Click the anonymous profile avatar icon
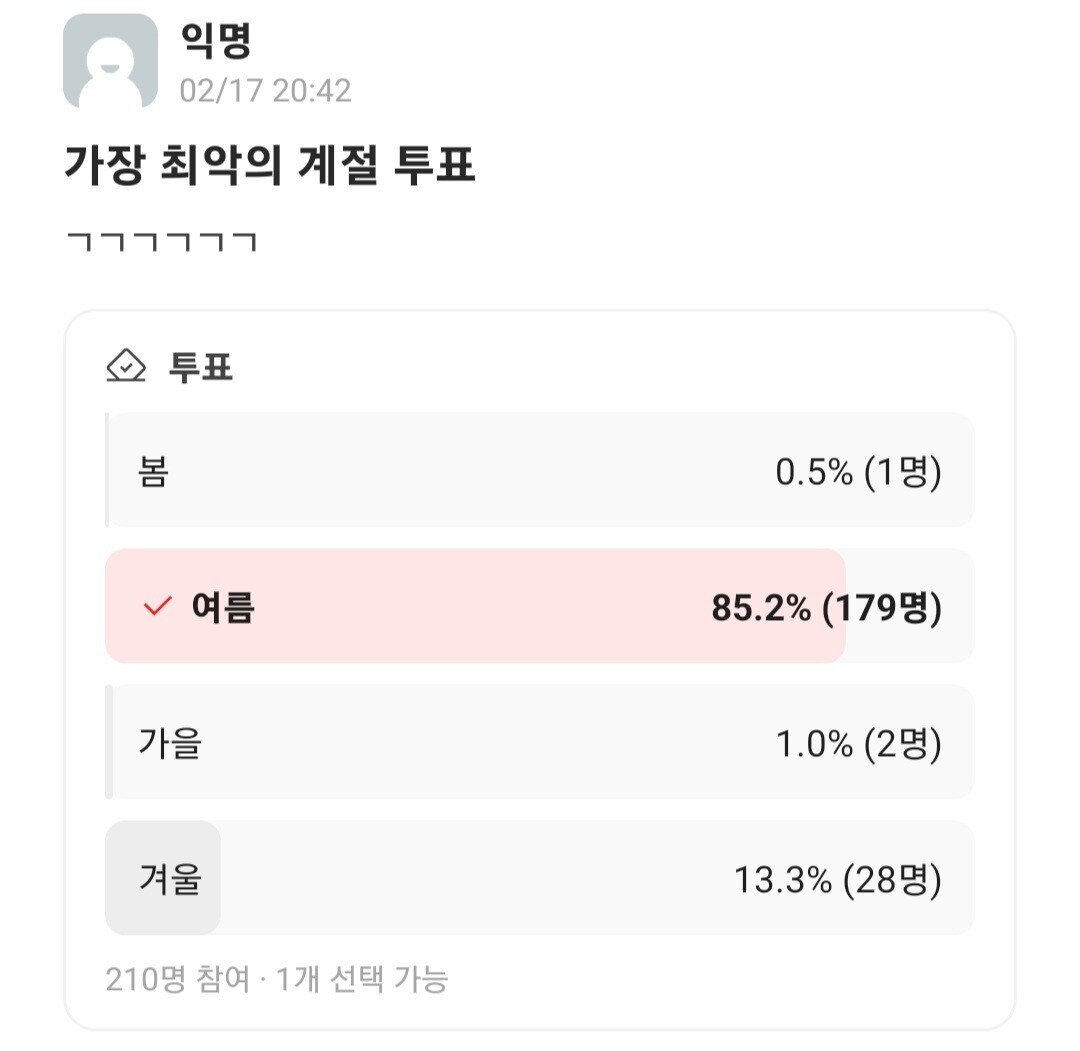 click(110, 61)
